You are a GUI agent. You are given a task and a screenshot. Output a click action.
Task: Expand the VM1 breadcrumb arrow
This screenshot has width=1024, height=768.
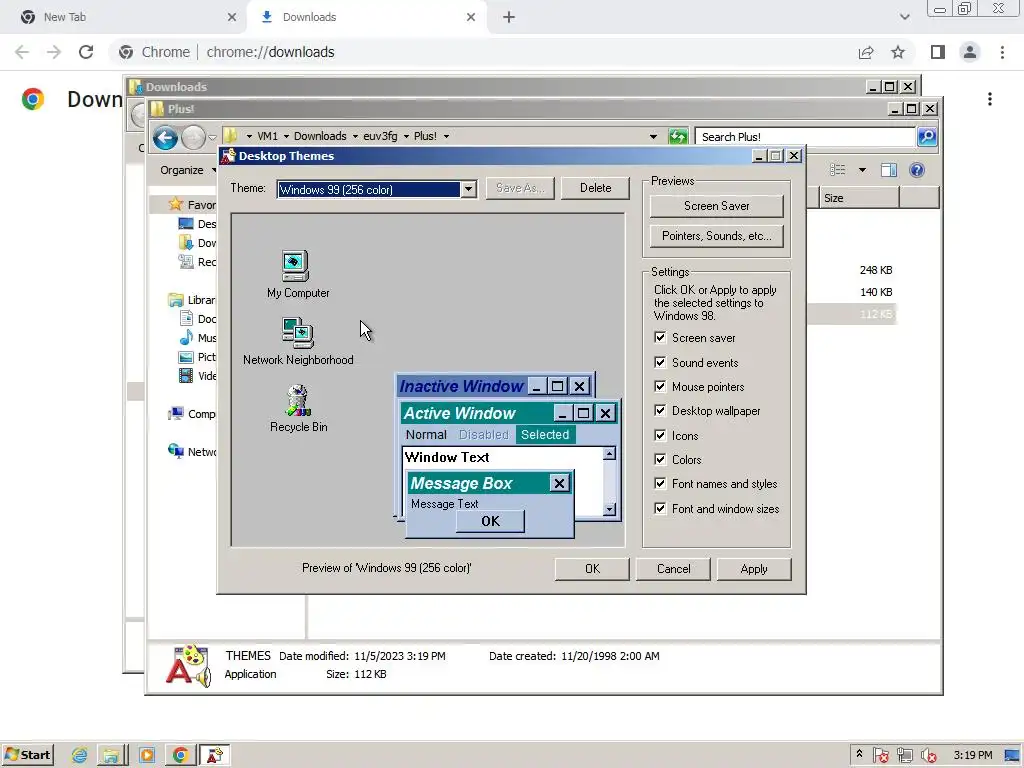pos(286,136)
